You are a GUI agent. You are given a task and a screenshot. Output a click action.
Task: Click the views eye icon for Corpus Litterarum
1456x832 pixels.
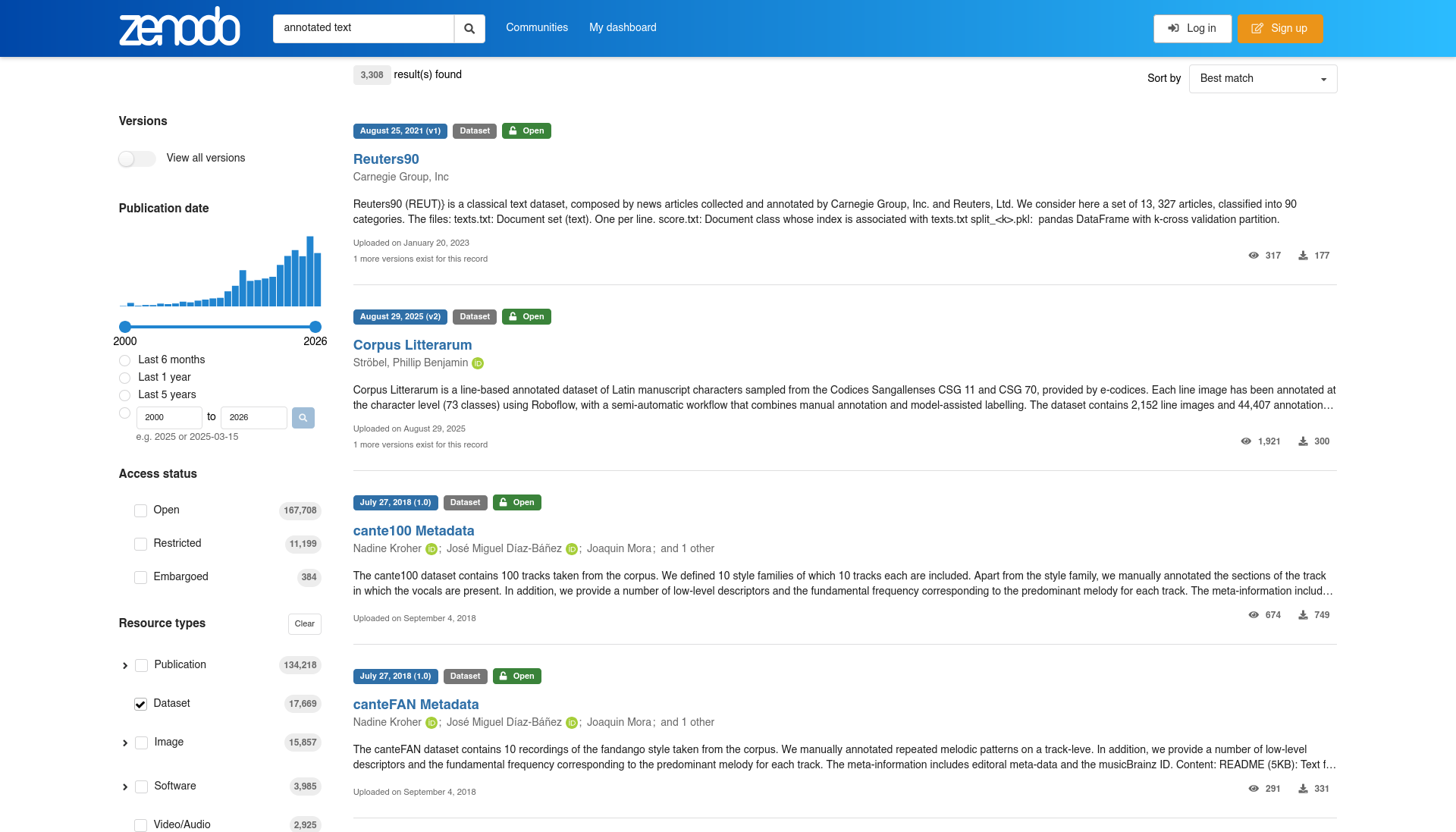1246,441
